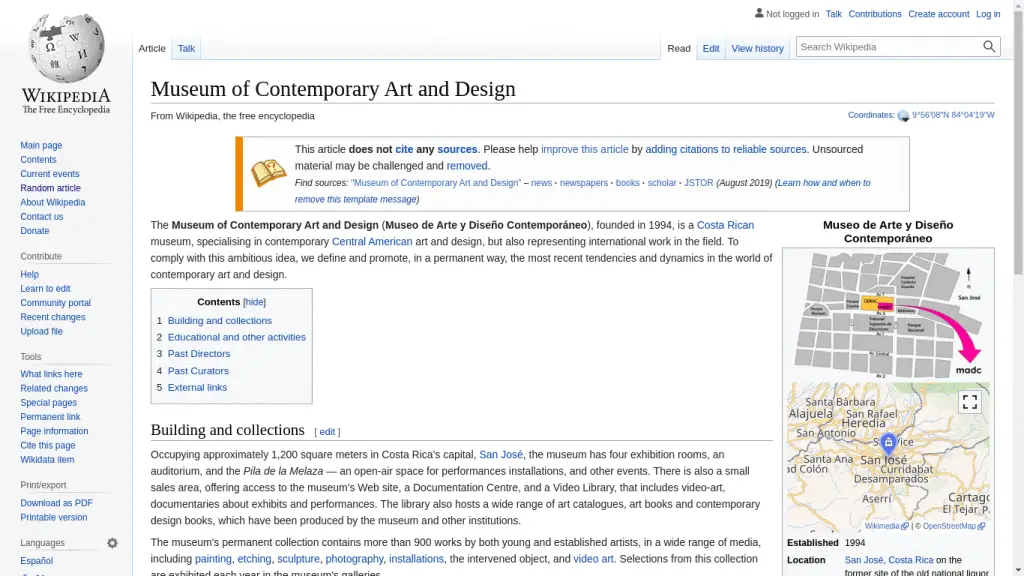This screenshot has width=1024, height=576.
Task: Open the video art link
Action: coord(593,559)
